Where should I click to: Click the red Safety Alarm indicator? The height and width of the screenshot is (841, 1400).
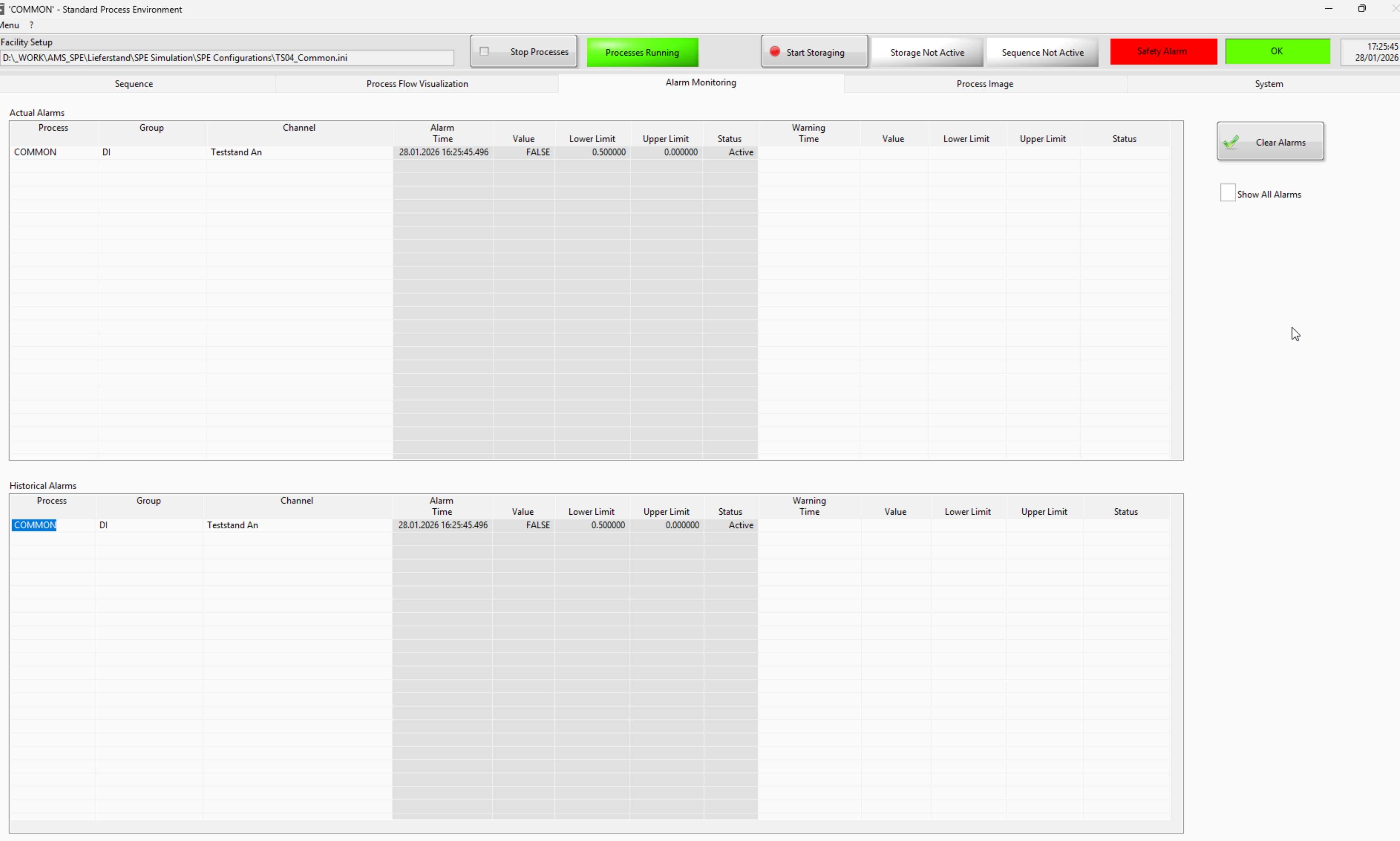pyautogui.click(x=1163, y=51)
